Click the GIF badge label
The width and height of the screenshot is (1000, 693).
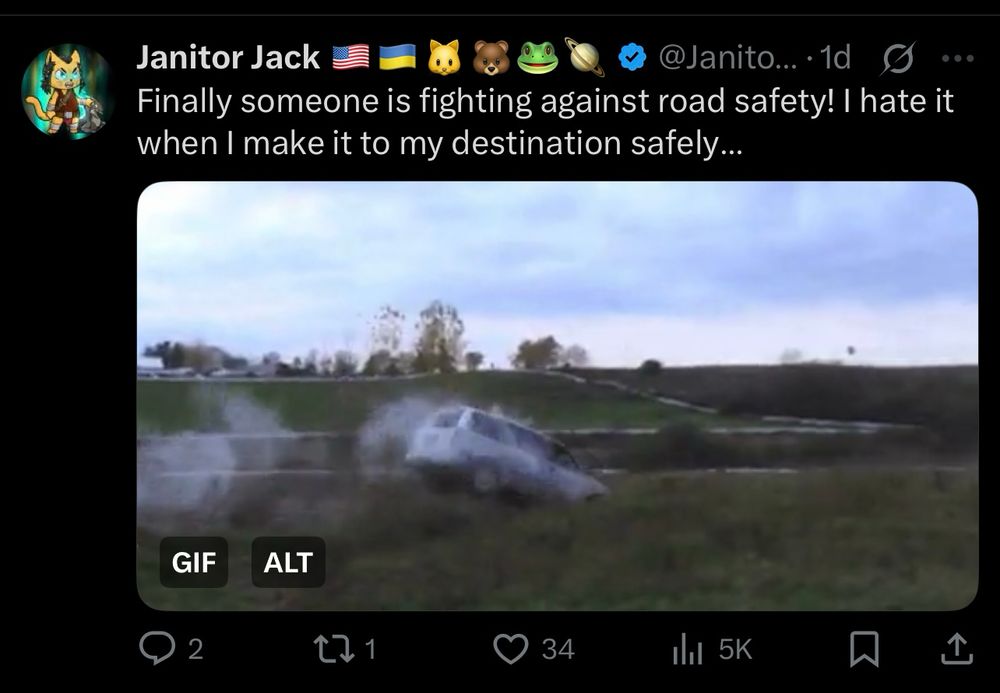pos(194,562)
